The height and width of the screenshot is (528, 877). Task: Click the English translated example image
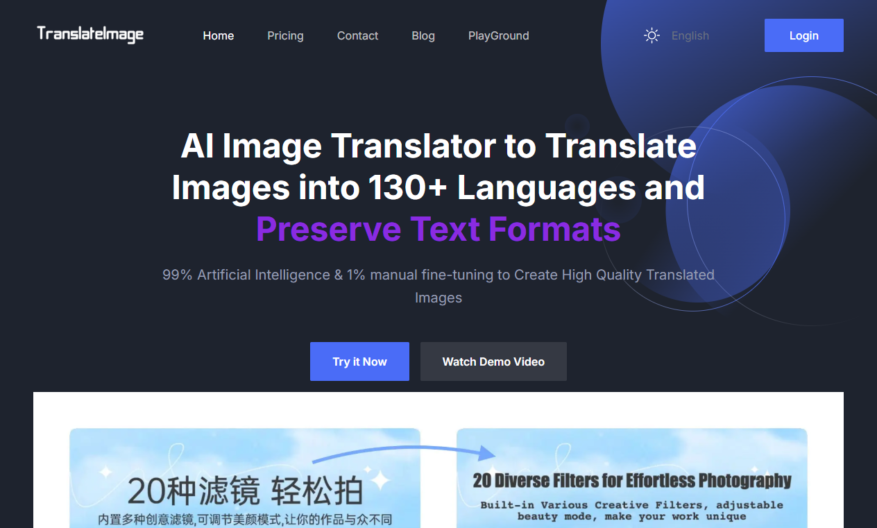click(x=631, y=478)
